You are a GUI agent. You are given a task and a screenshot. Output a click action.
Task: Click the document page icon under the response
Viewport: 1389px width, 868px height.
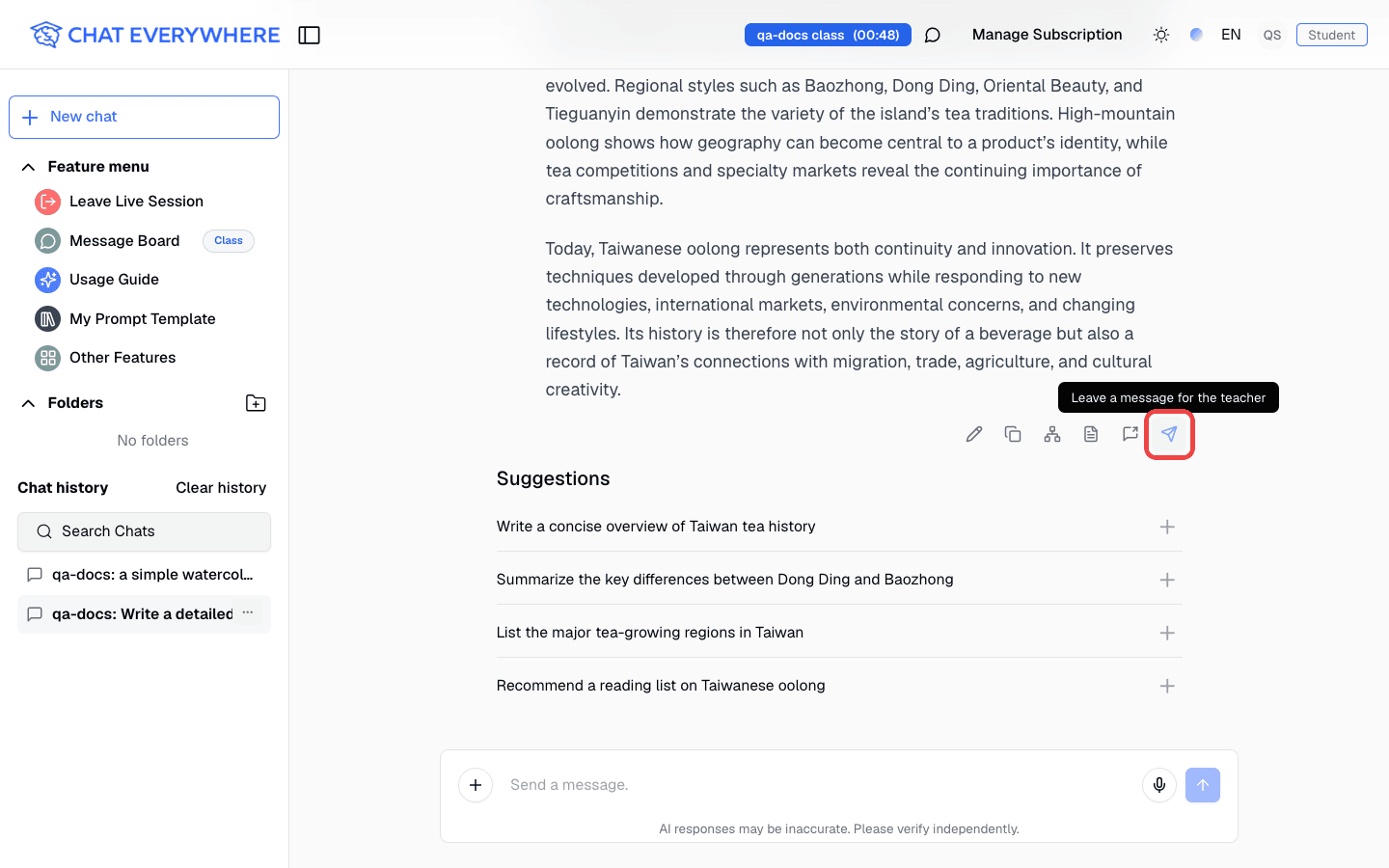(1091, 434)
